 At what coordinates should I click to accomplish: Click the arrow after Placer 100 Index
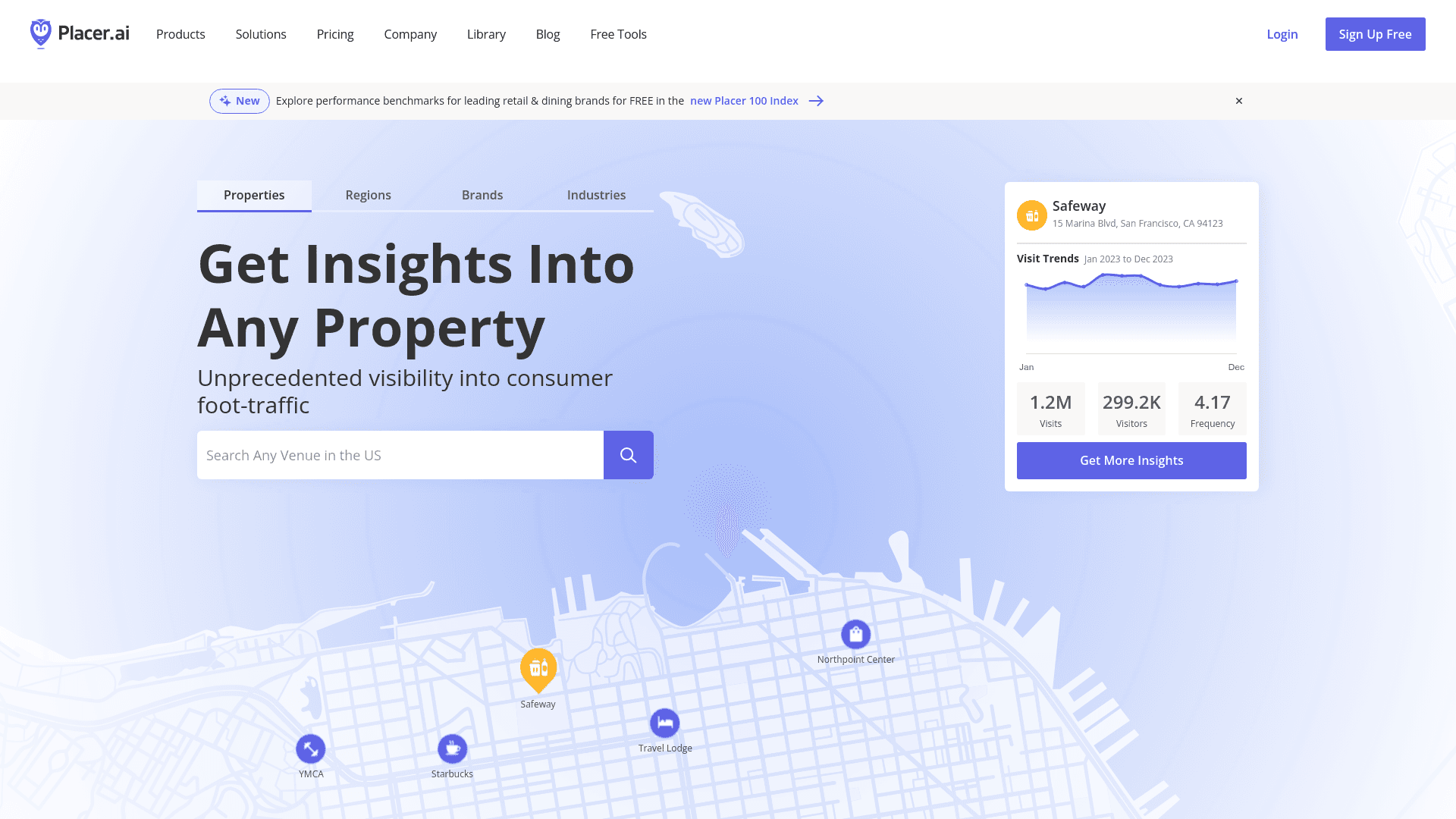[816, 101]
